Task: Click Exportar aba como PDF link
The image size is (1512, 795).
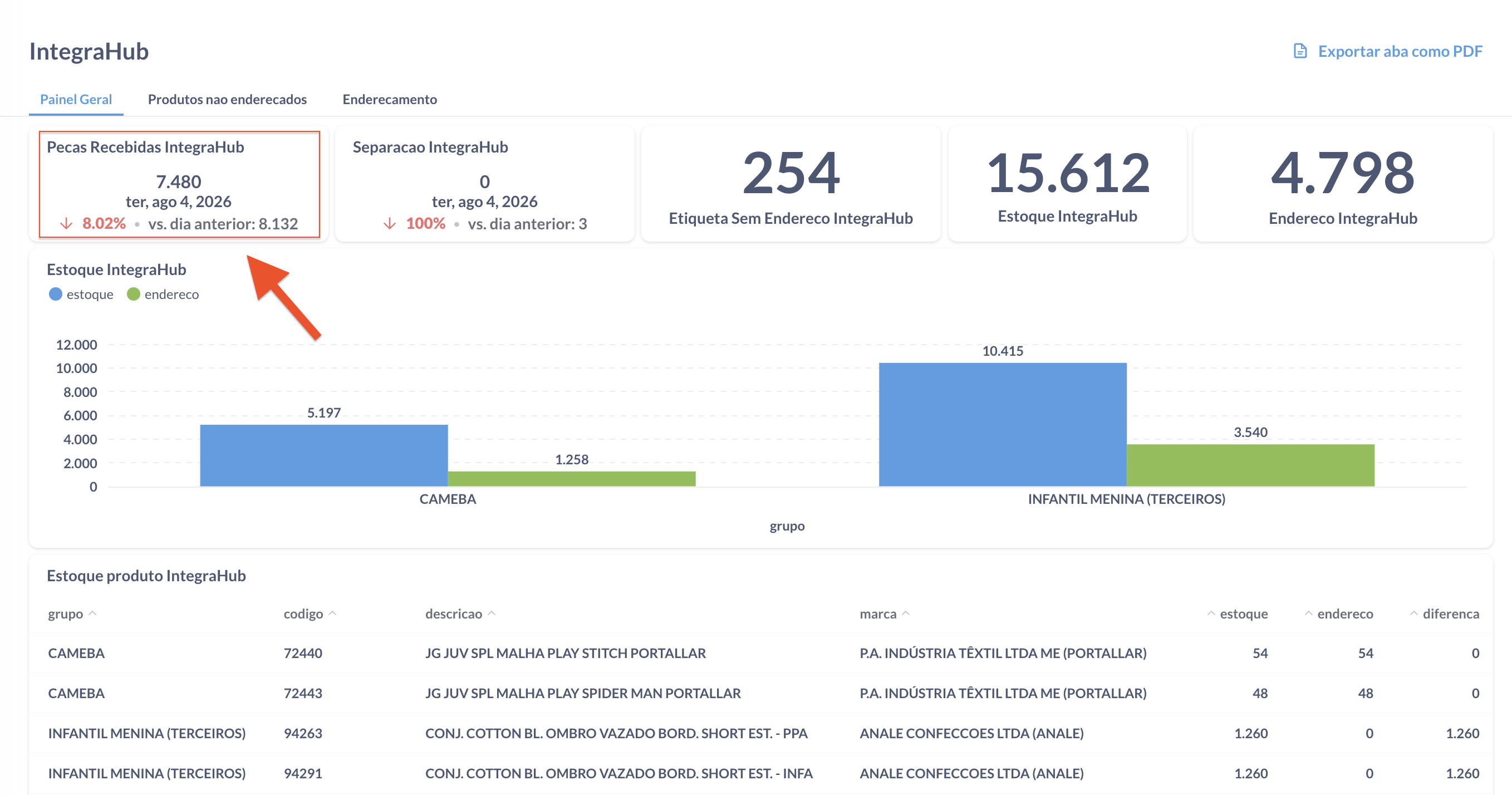Action: [x=1400, y=51]
